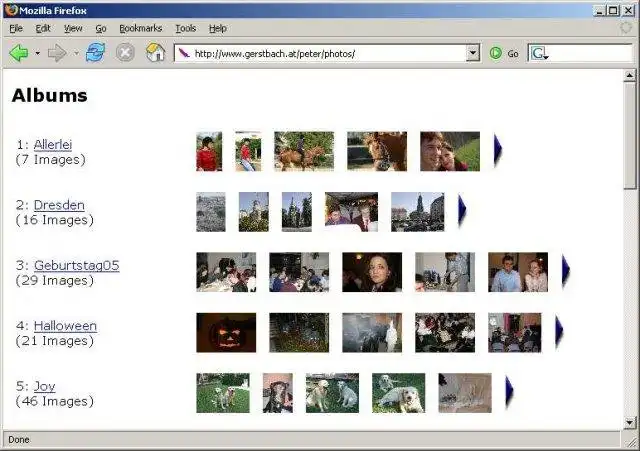This screenshot has height=451, width=640.
Task: Open Allerlei thumbnail of horse head closeup
Action: coord(377,151)
